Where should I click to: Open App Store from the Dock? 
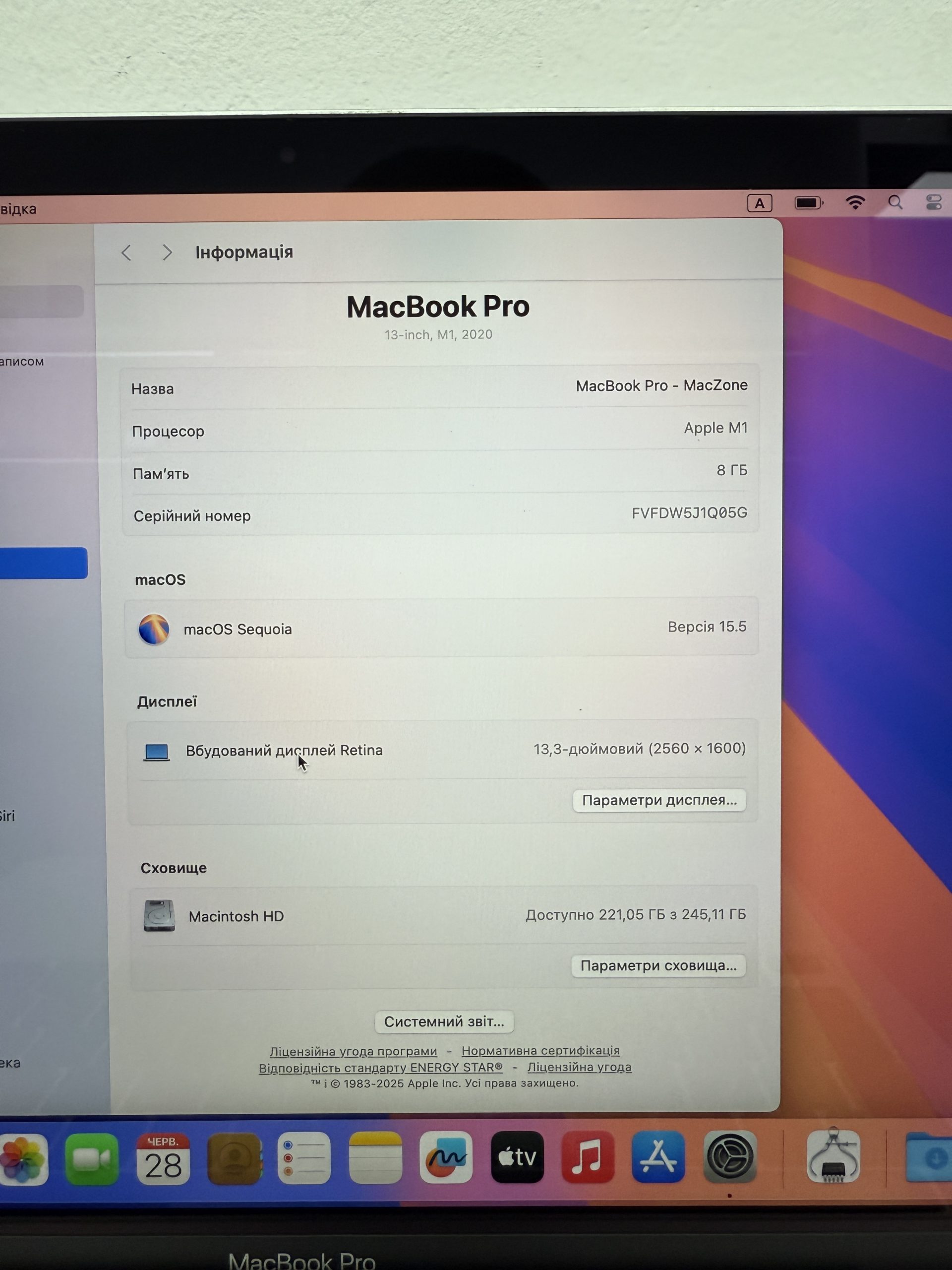tap(658, 1157)
